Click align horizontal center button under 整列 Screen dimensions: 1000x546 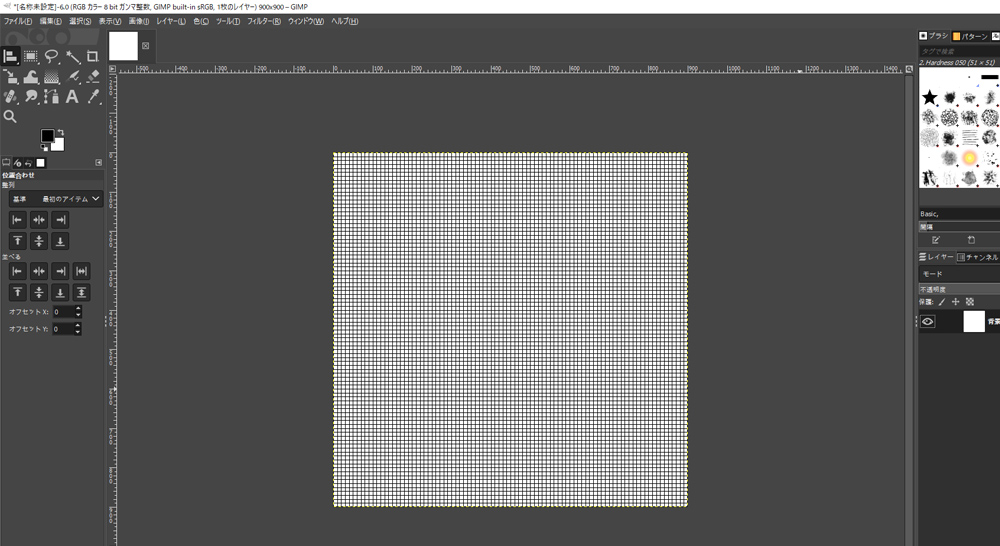click(x=39, y=220)
